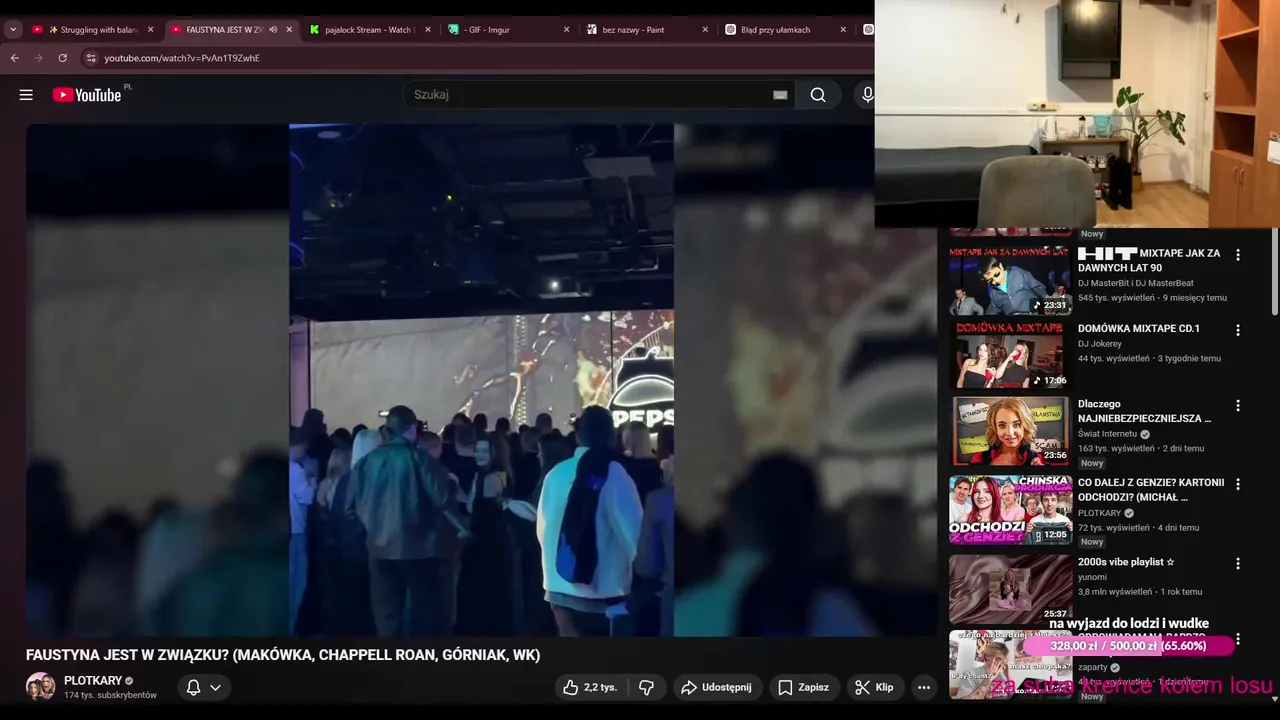Click DJ MasterBit i DJ MasterBeat channel

tap(1136, 283)
